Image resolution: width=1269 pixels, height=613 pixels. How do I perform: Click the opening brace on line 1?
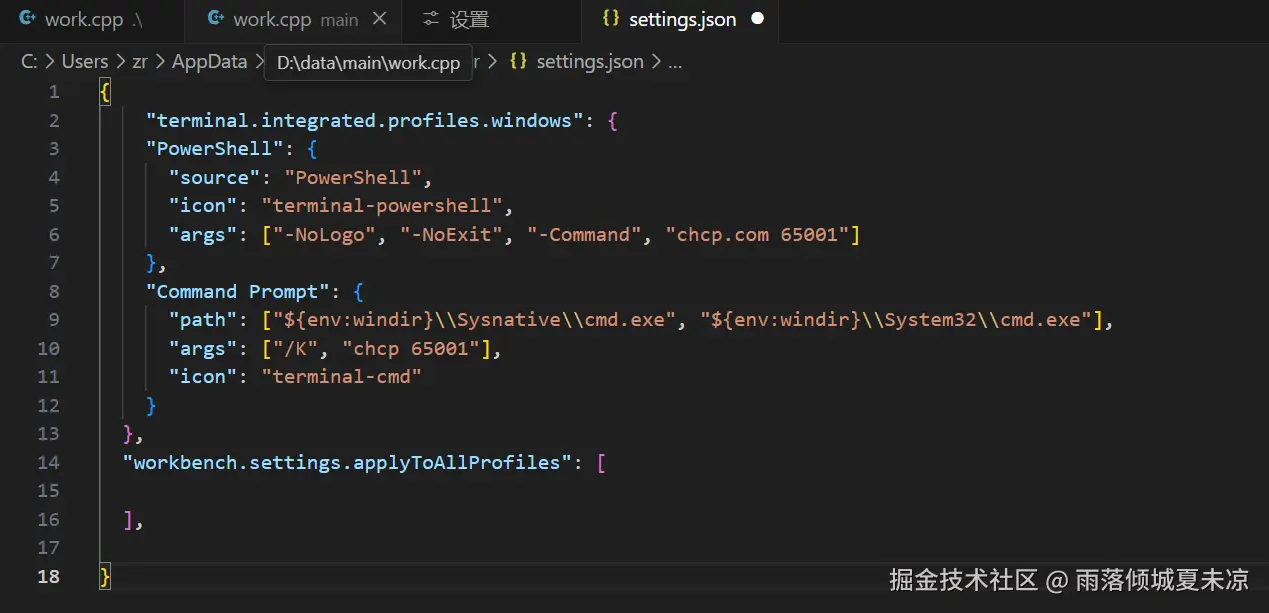pos(105,91)
